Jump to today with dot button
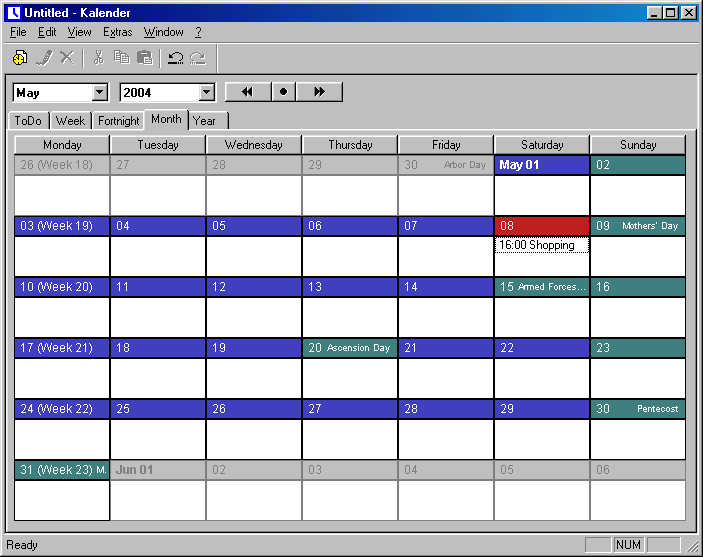 click(x=283, y=92)
